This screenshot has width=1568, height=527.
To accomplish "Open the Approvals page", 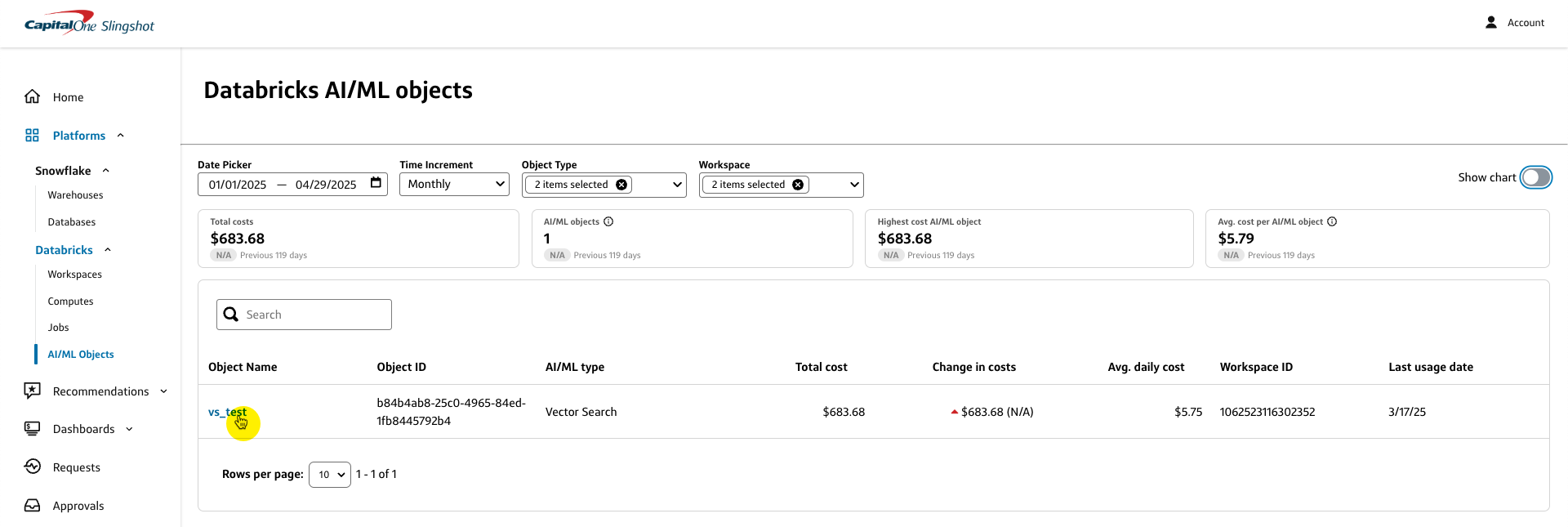I will (x=78, y=506).
